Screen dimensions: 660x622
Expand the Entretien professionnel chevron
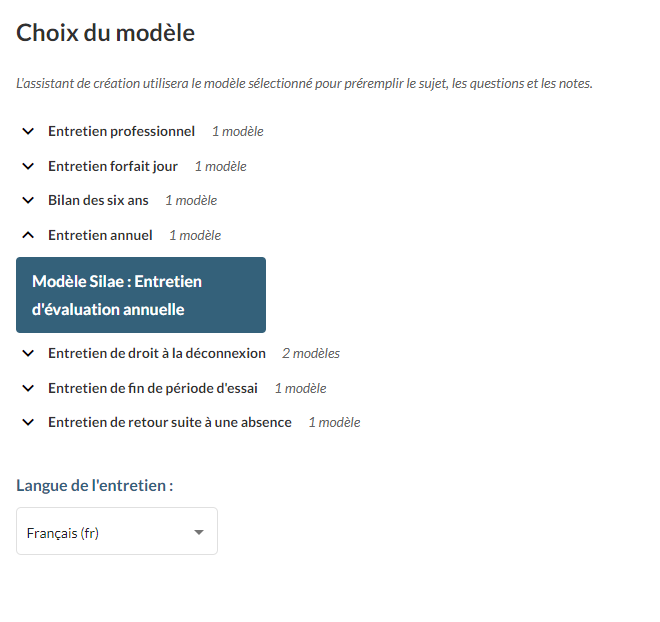(28, 131)
